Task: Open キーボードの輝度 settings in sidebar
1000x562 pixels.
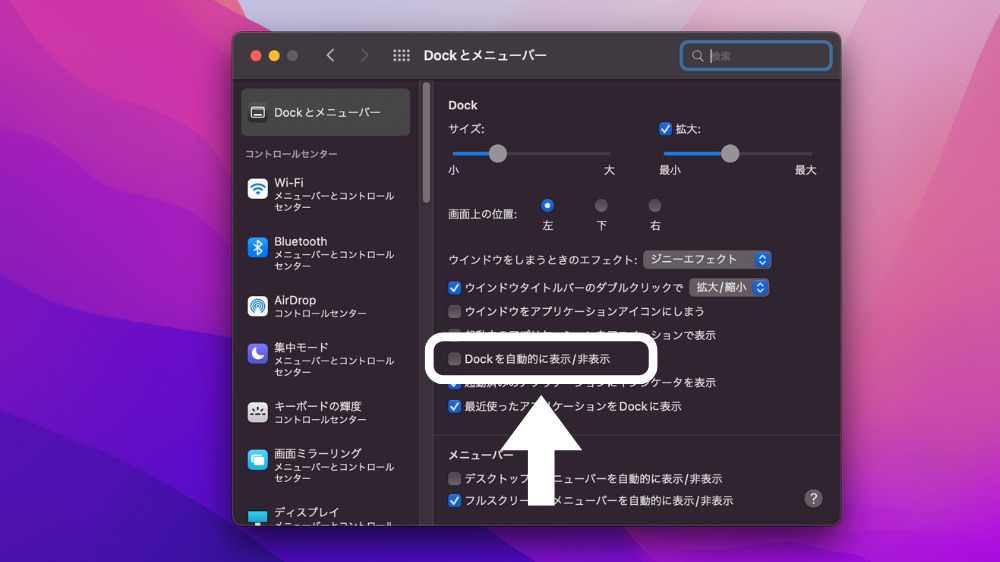Action: tap(325, 412)
